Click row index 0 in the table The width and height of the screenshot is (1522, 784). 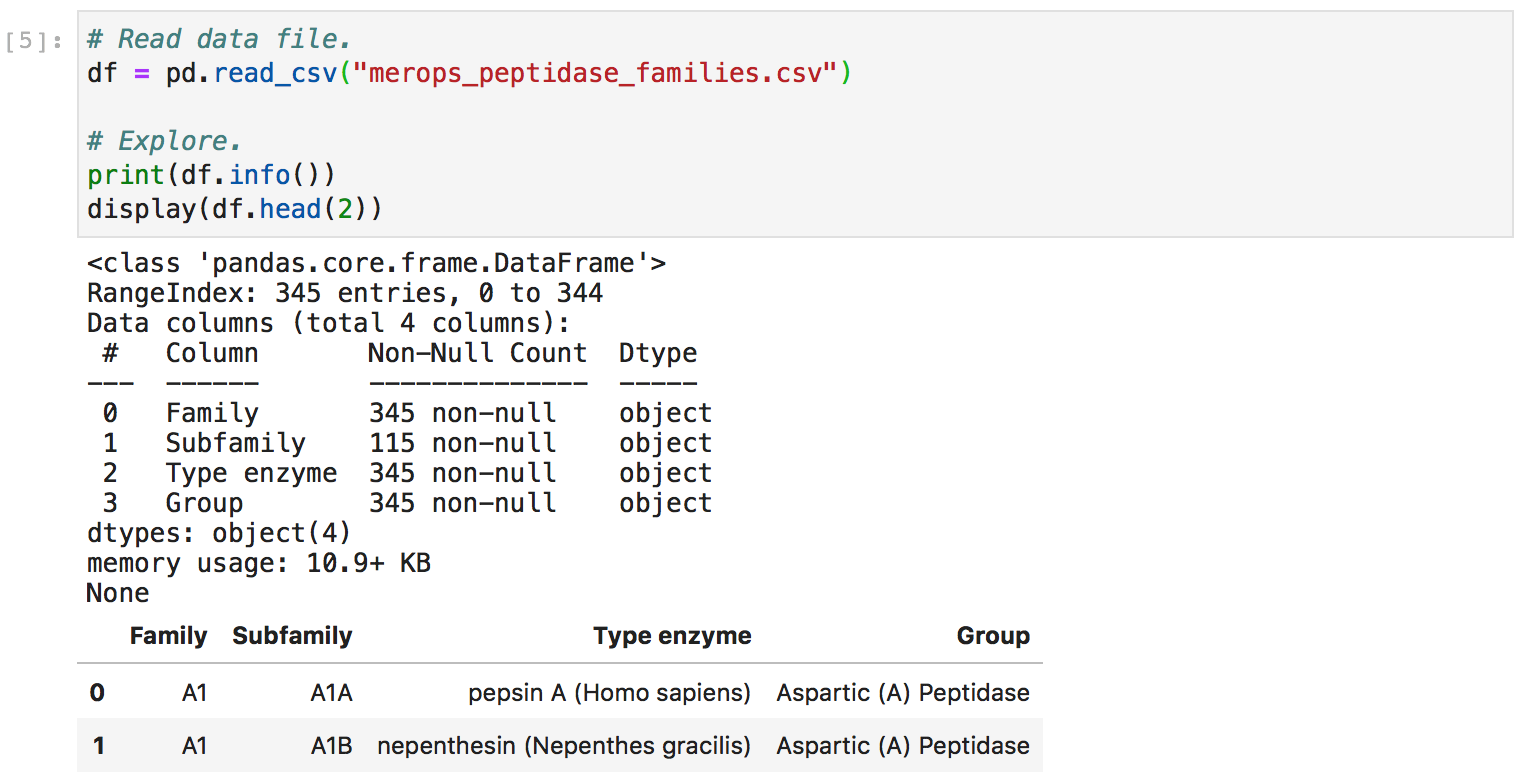coord(97,693)
